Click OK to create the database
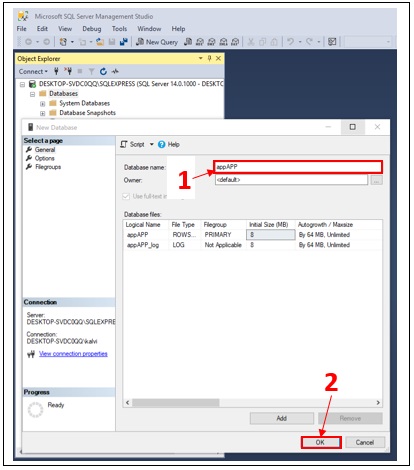 (321, 442)
